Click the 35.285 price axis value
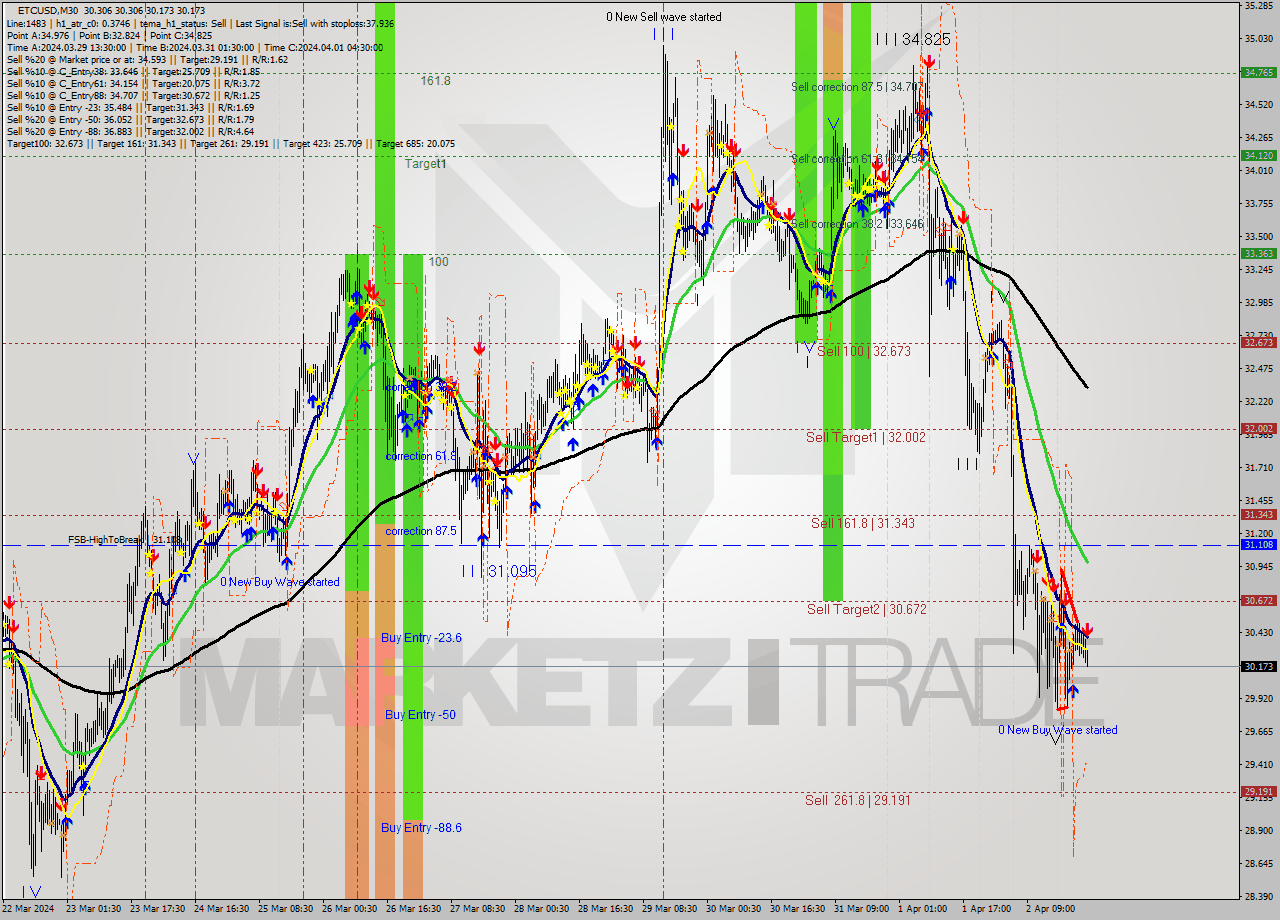Image resolution: width=1280 pixels, height=920 pixels. point(1259,5)
